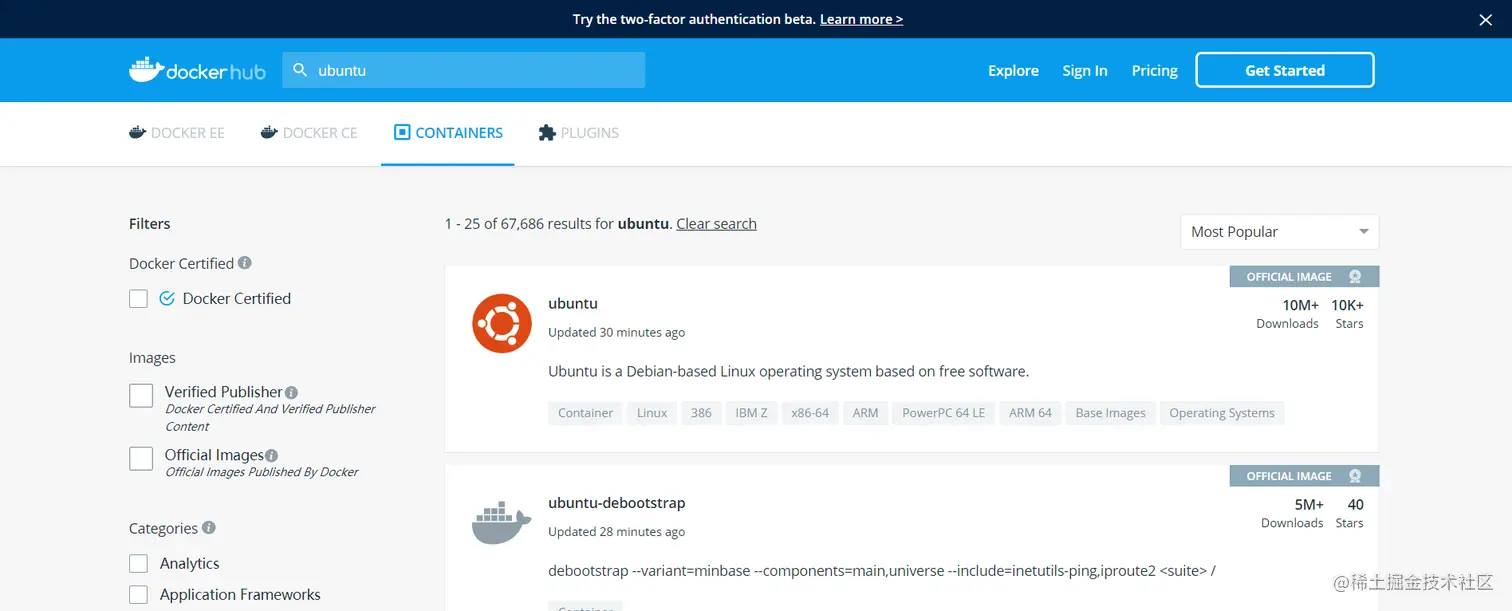Click the grey ubuntu-debootstrap whale logo

click(x=502, y=523)
